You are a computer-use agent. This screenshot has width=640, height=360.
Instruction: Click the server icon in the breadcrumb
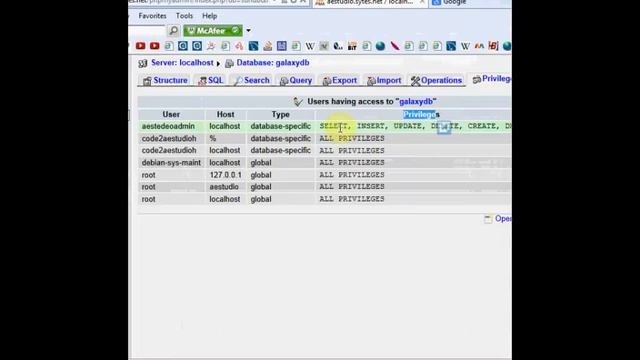(142, 63)
